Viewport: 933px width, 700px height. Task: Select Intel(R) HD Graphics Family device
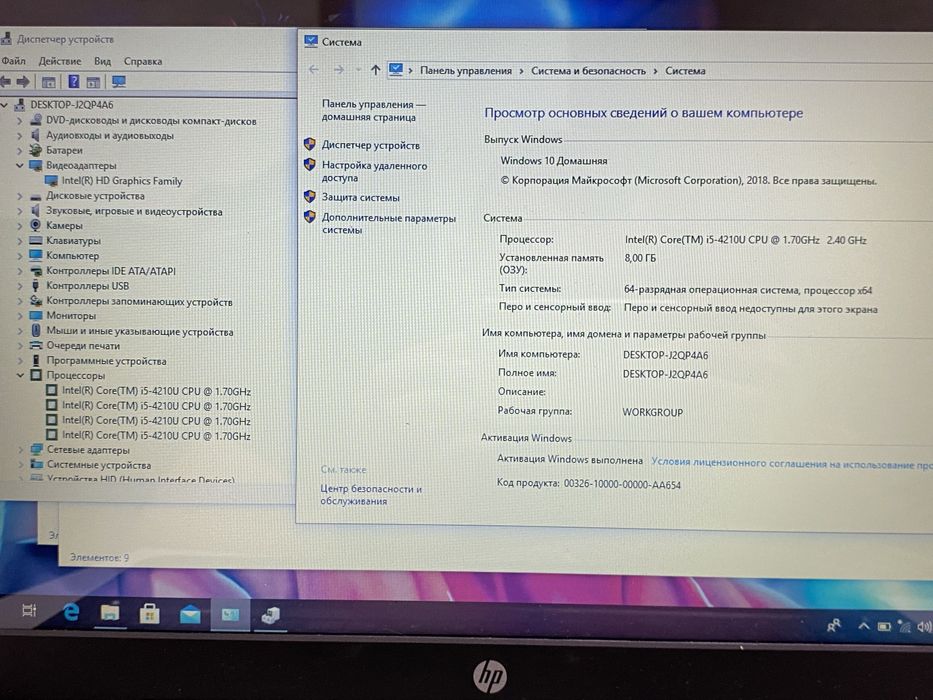click(x=122, y=181)
